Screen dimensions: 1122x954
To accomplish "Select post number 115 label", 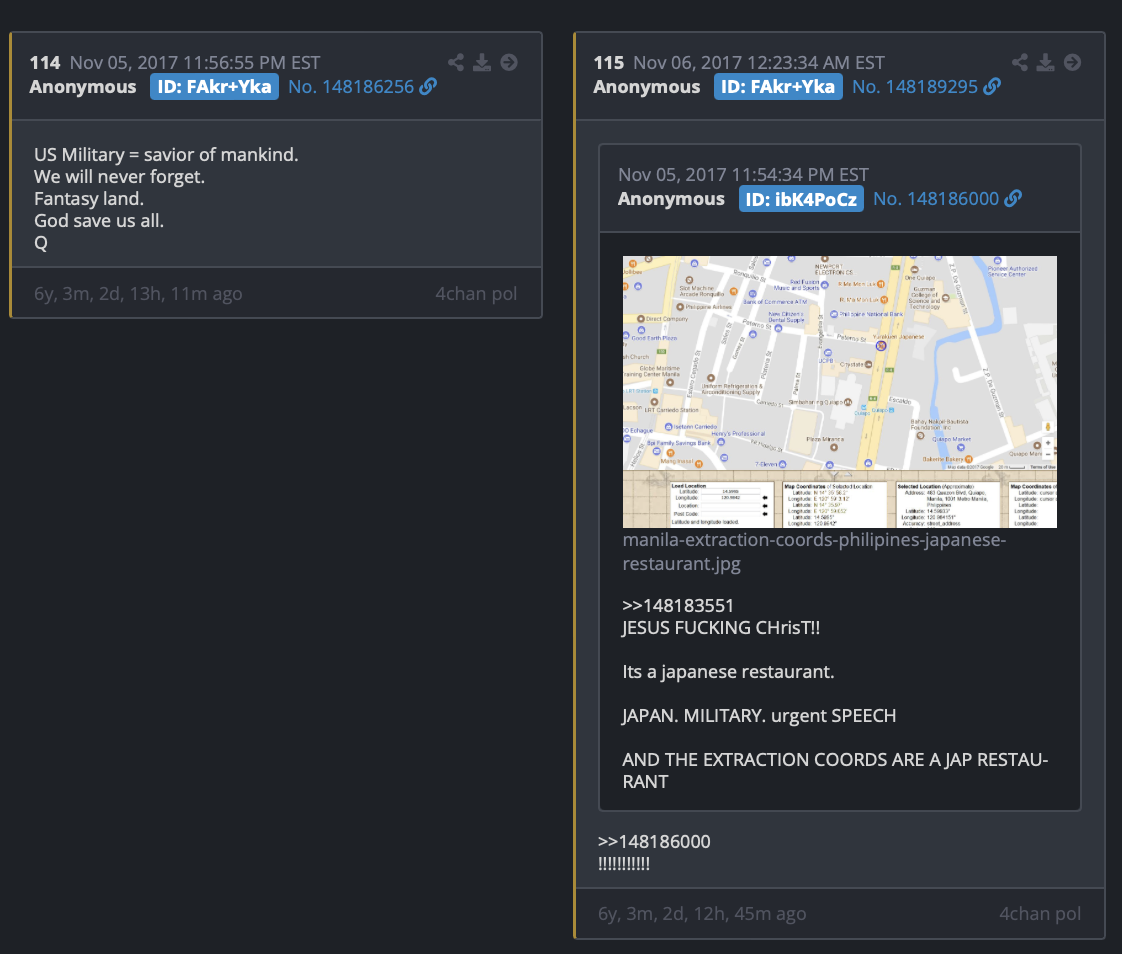I will click(x=609, y=63).
